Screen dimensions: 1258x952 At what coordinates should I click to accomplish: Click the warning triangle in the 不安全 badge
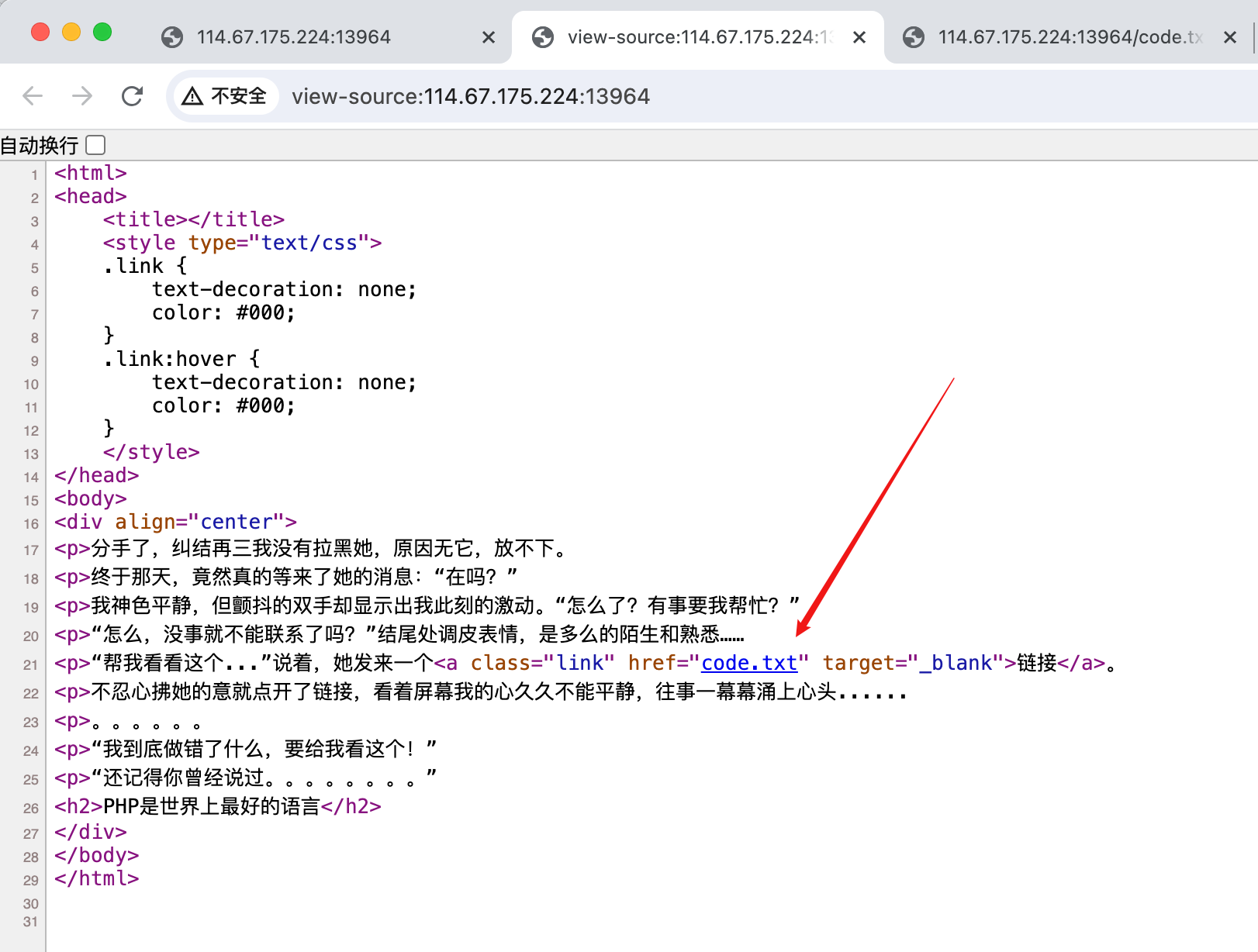click(x=190, y=95)
